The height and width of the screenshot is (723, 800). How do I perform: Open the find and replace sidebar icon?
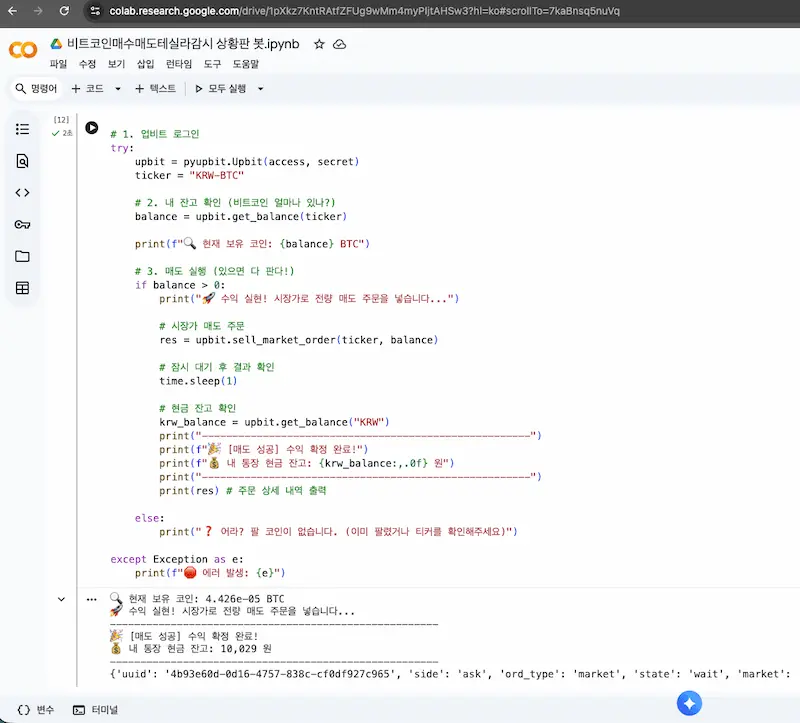click(22, 161)
